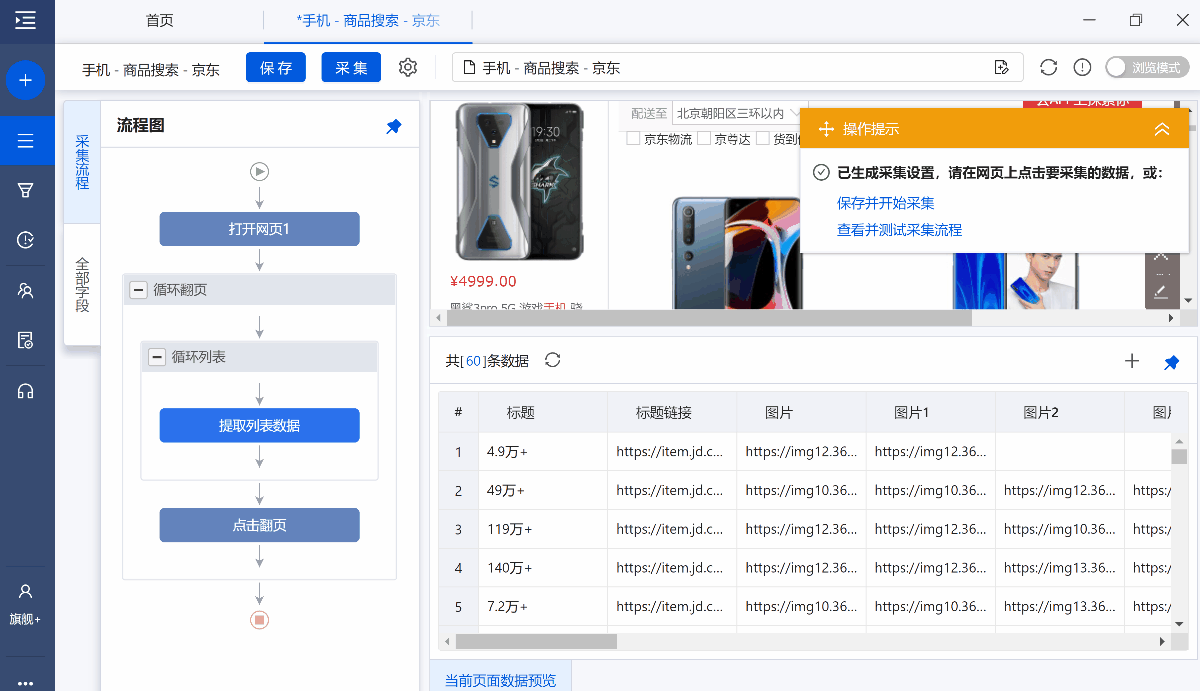This screenshot has width=1200, height=691.
Task: Open the 北京朝阳区三环以内 delivery dropdown
Action: (x=739, y=114)
